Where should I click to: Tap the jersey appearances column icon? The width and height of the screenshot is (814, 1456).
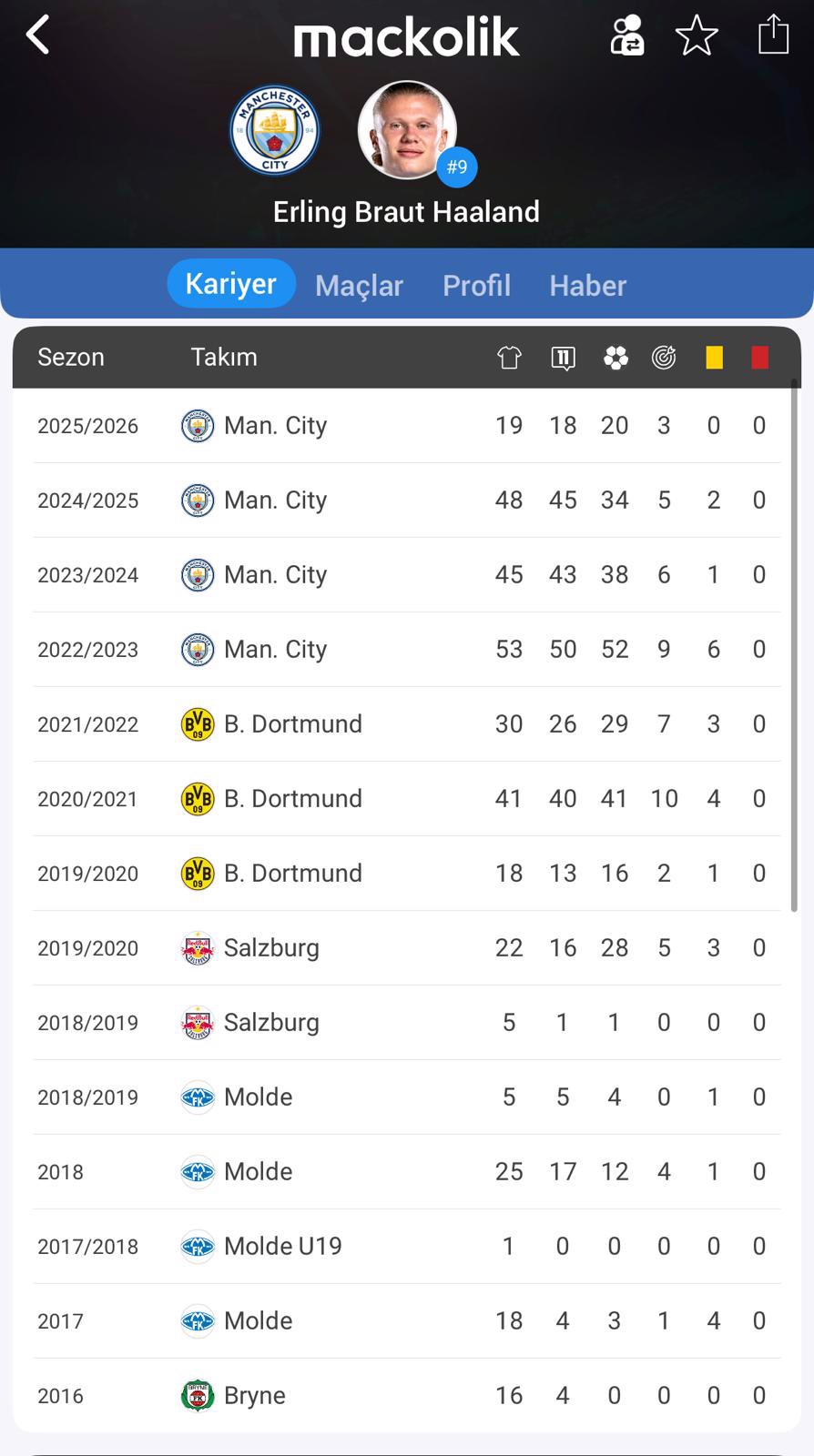pos(509,358)
